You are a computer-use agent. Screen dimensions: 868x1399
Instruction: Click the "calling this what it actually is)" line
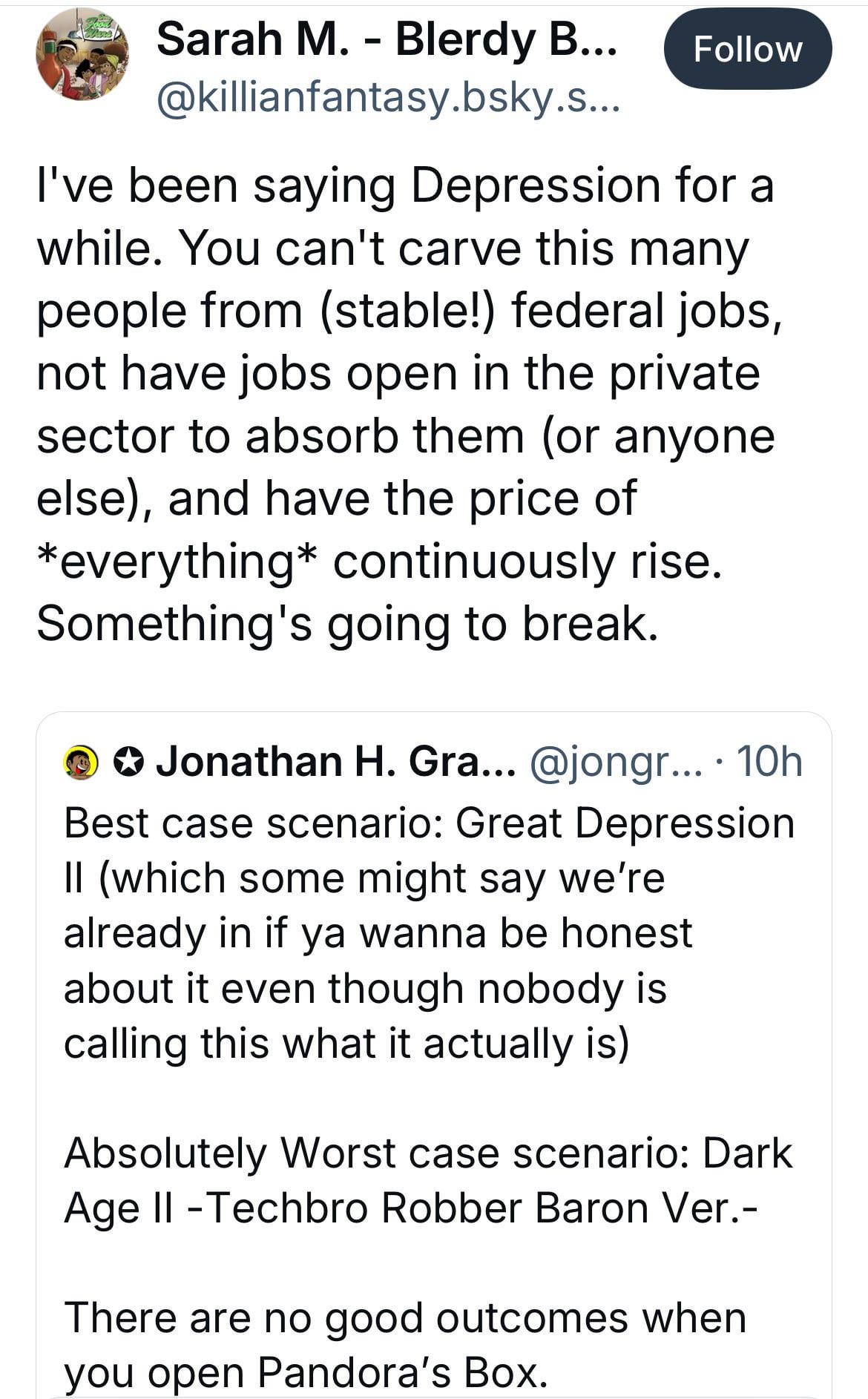point(346,1043)
